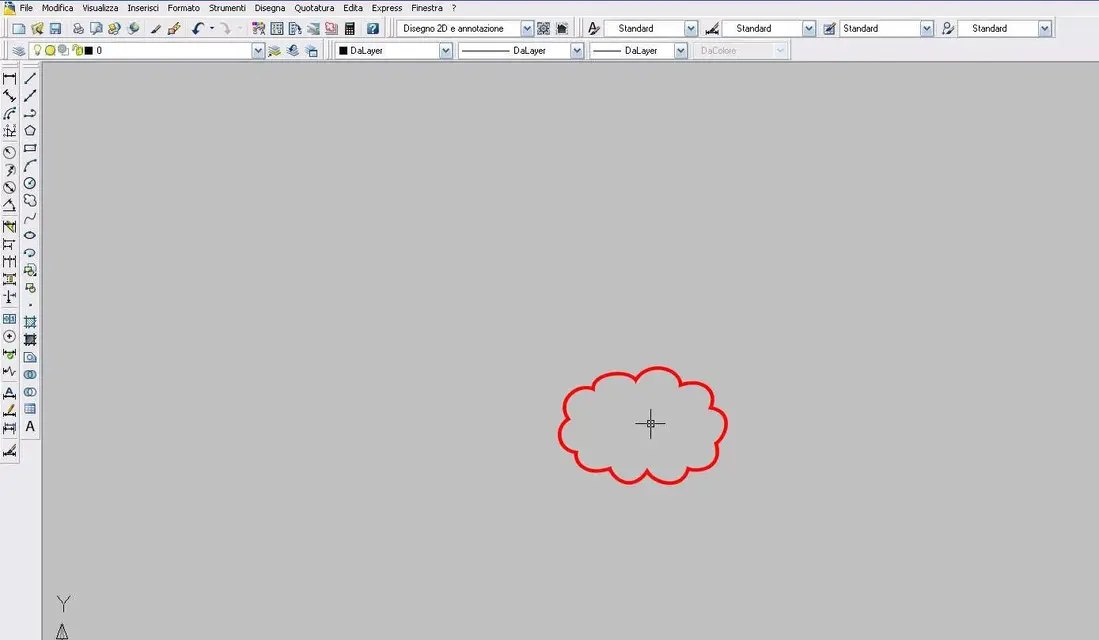Select the Line drawing tool
This screenshot has width=1099, height=640.
tap(30, 79)
